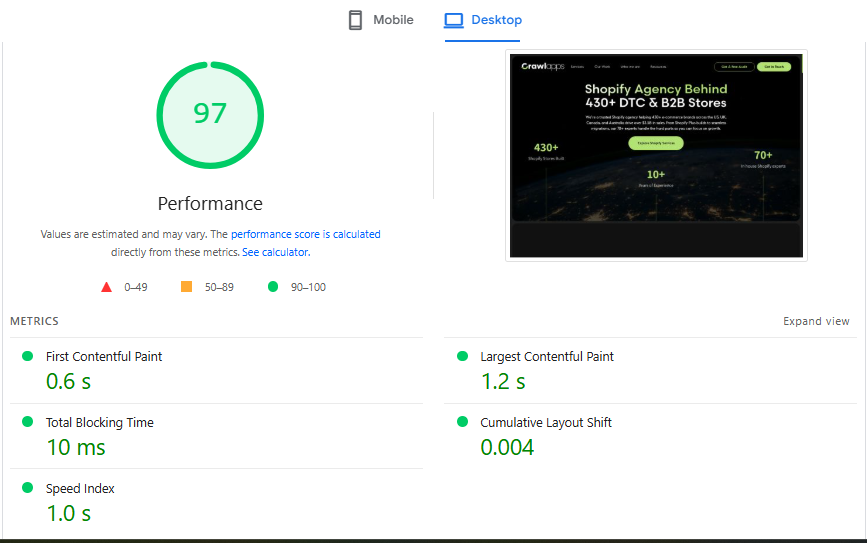Image resolution: width=867 pixels, height=543 pixels.
Task: Switch to the Mobile tab
Action: click(x=381, y=20)
